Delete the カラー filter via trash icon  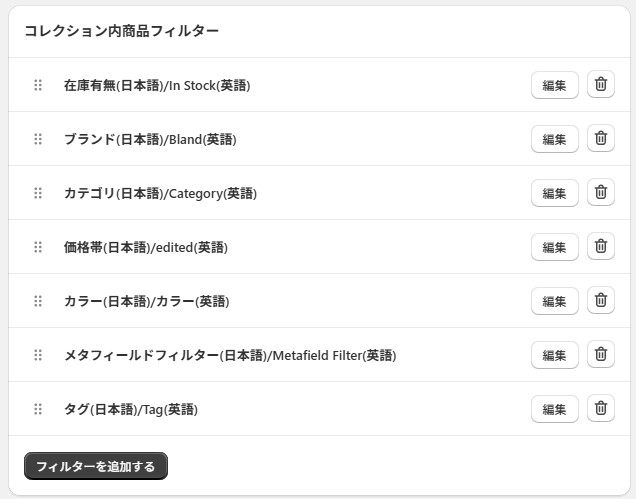(x=601, y=300)
